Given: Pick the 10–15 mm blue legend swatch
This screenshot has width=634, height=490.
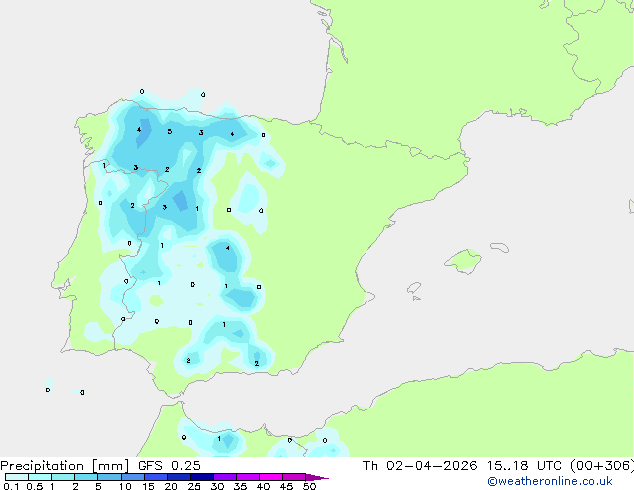Looking at the screenshot, I should [132, 477].
